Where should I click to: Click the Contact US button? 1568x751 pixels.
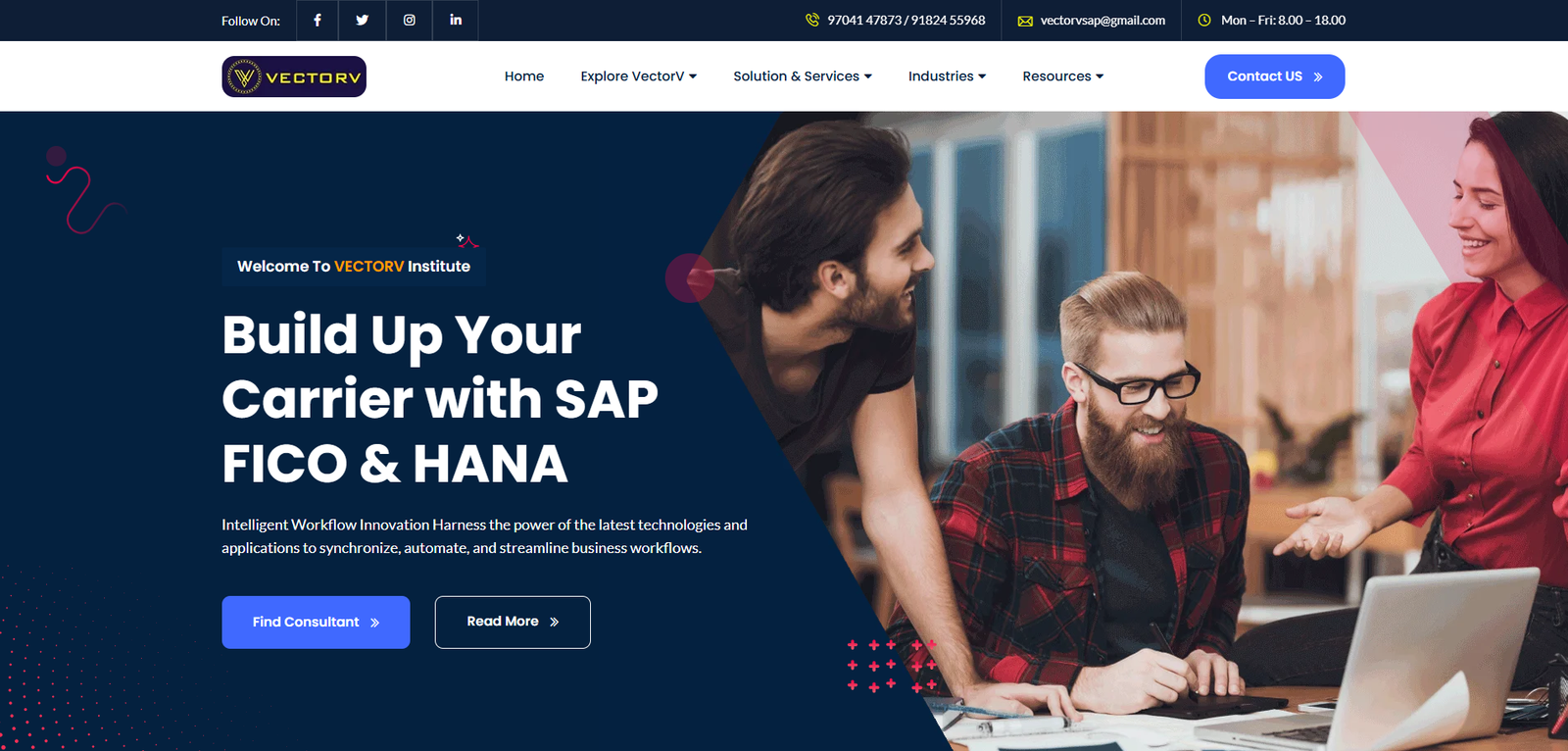click(1274, 76)
